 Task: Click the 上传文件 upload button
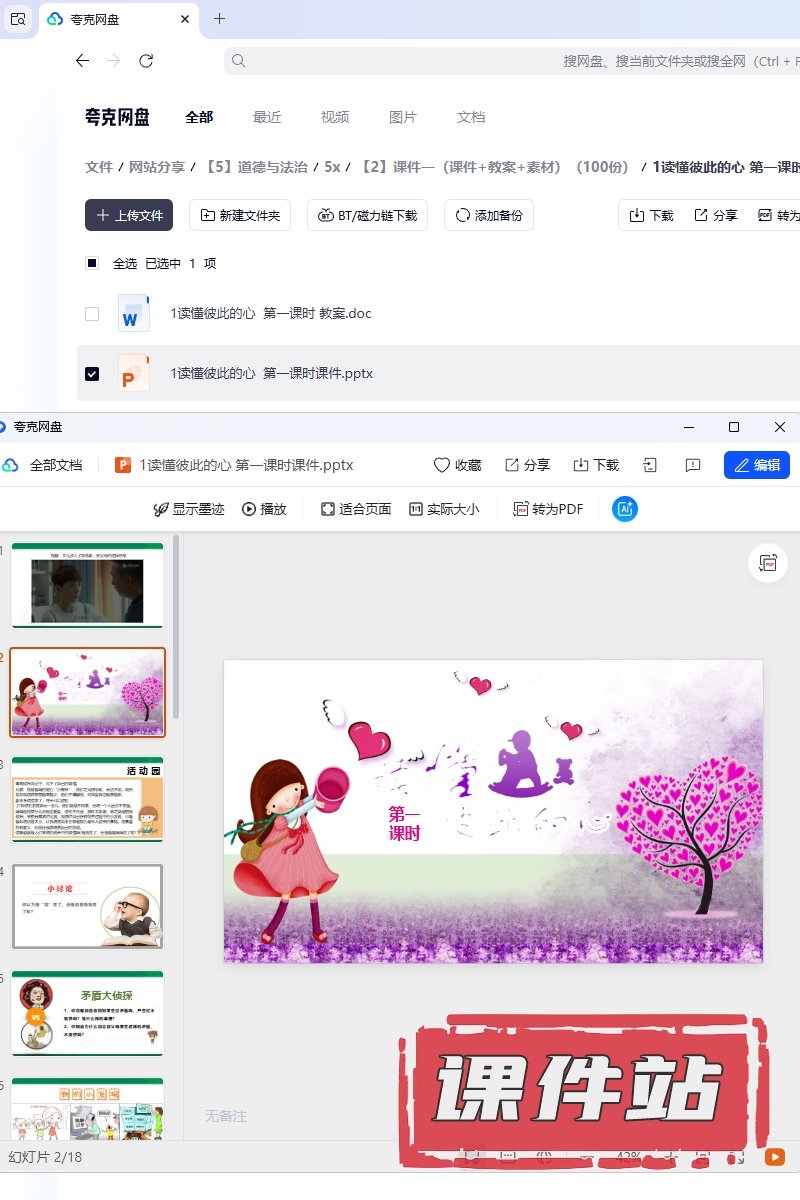click(129, 215)
